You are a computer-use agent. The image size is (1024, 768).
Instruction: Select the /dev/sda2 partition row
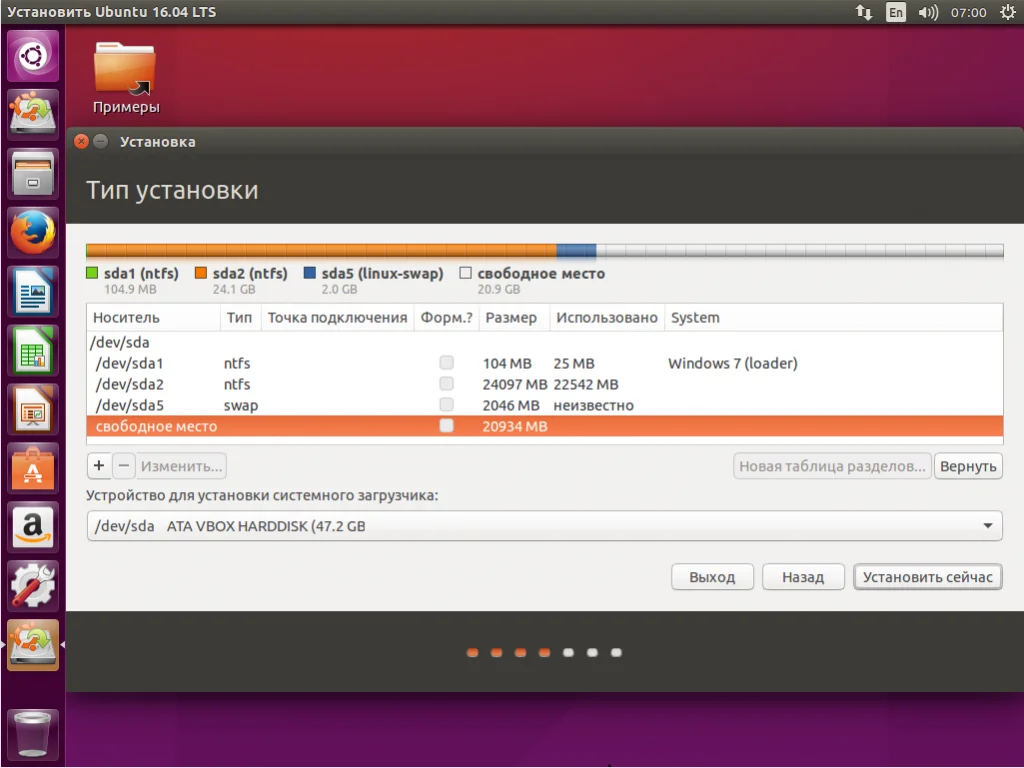coord(545,383)
